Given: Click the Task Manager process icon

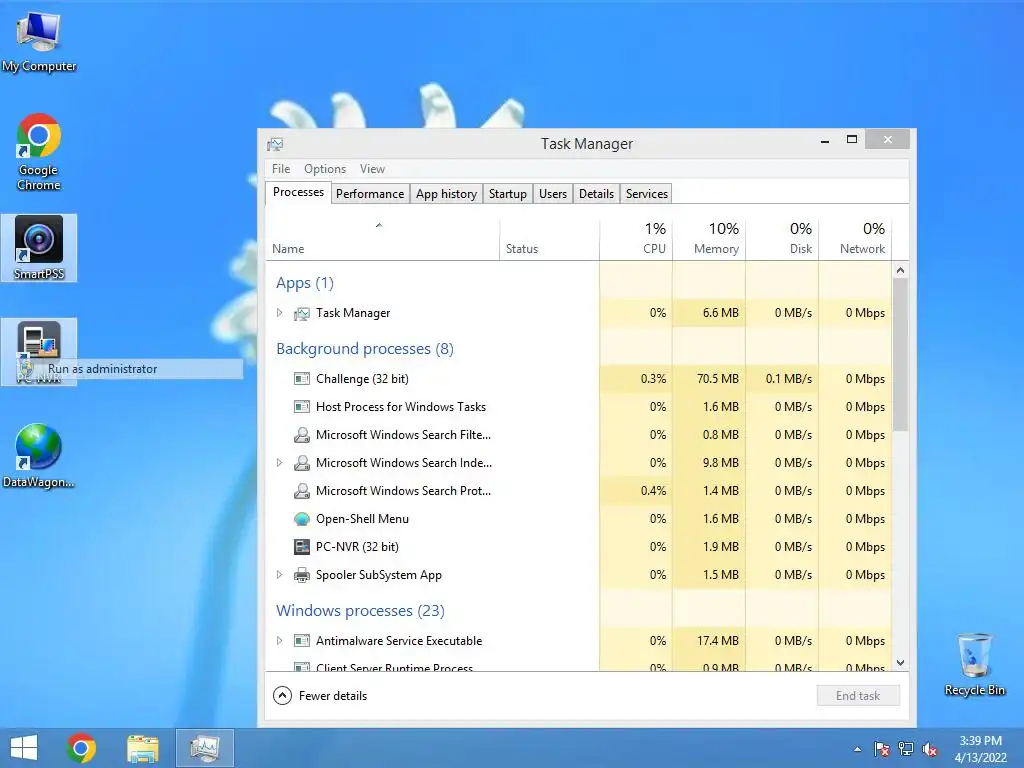Looking at the screenshot, I should (301, 313).
